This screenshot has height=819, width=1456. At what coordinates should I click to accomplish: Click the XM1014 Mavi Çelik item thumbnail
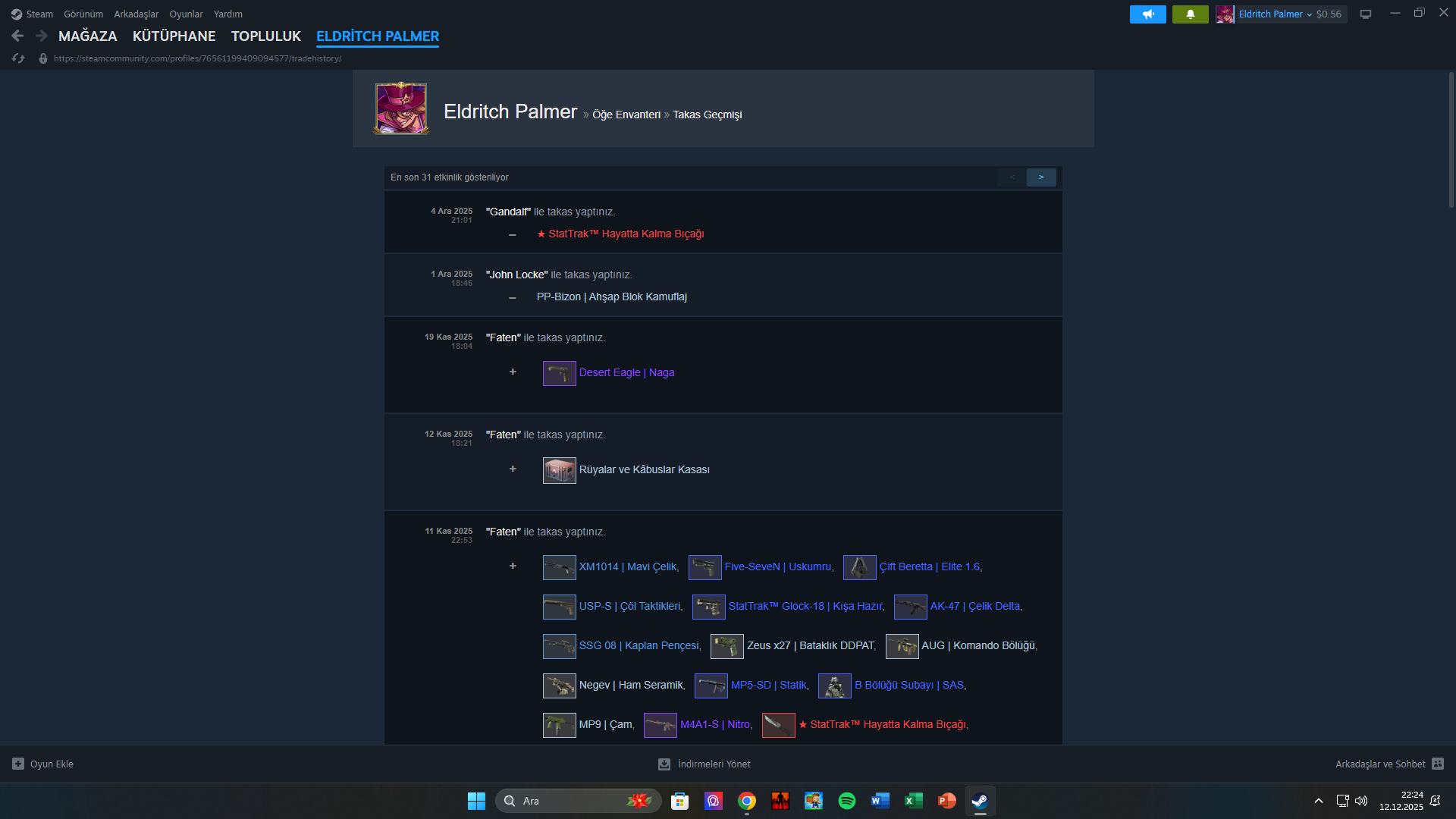coord(560,567)
